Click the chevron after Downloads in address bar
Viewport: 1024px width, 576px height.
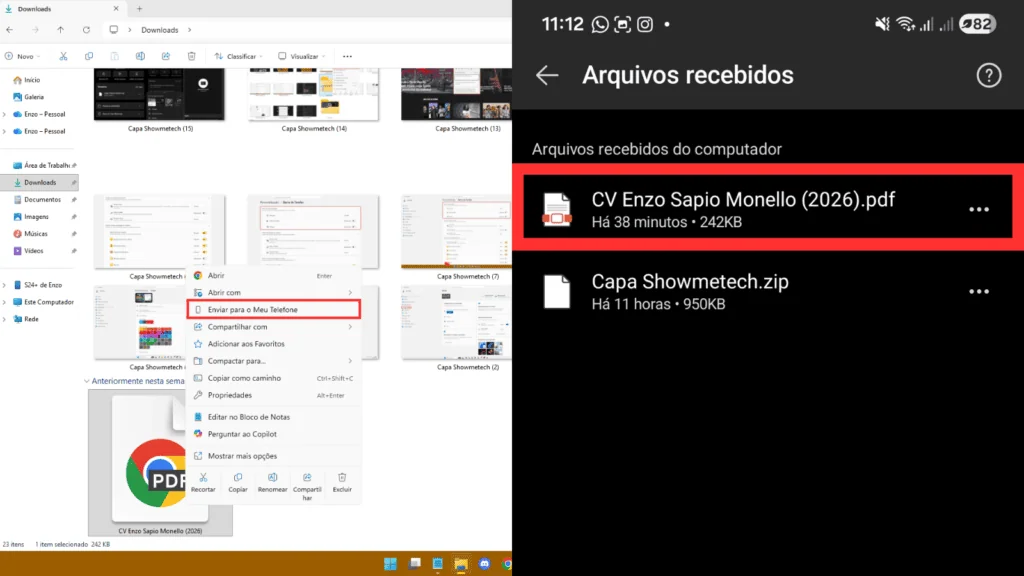(189, 30)
